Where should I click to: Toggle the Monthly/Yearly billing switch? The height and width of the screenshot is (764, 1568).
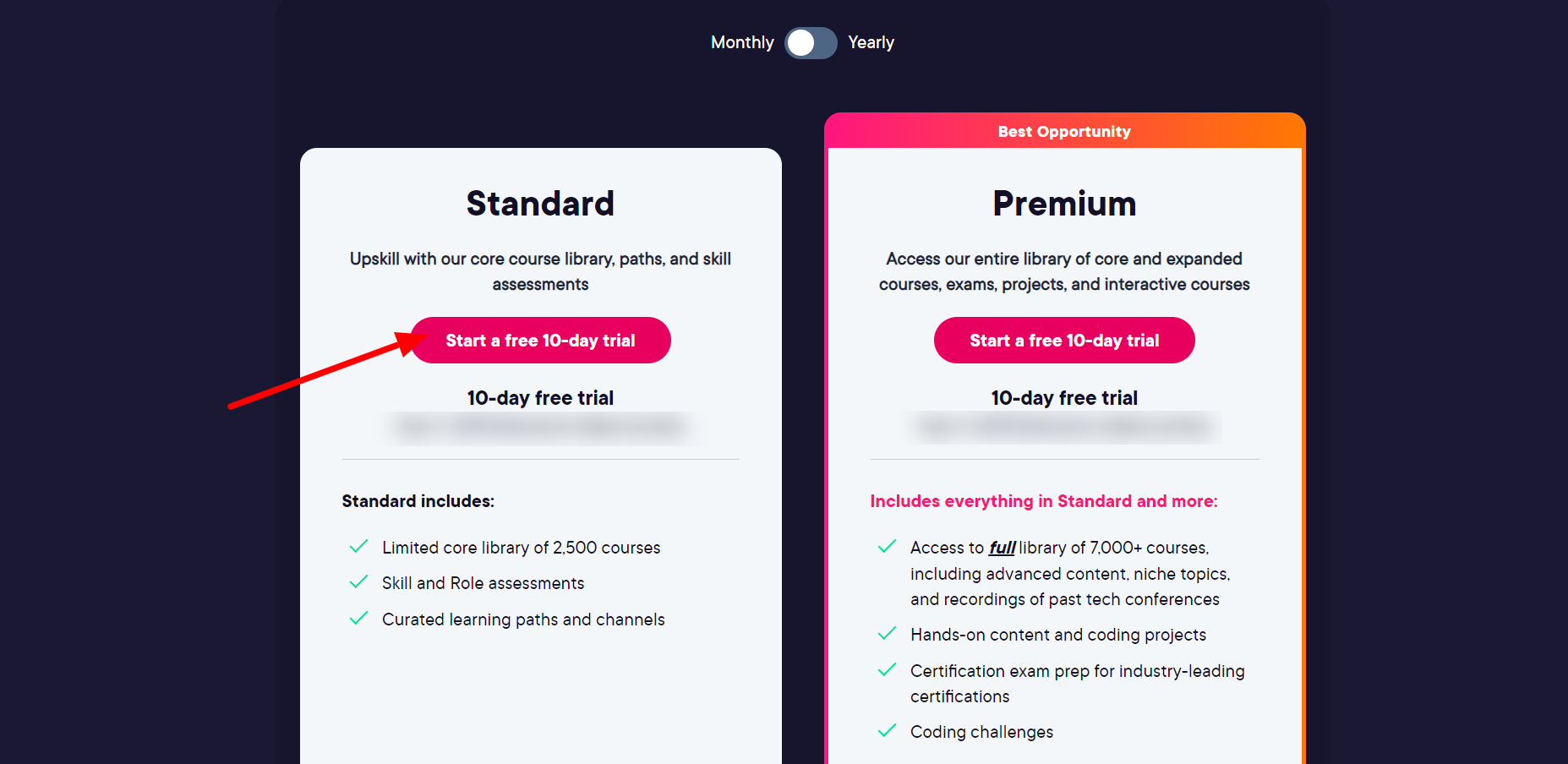[811, 43]
